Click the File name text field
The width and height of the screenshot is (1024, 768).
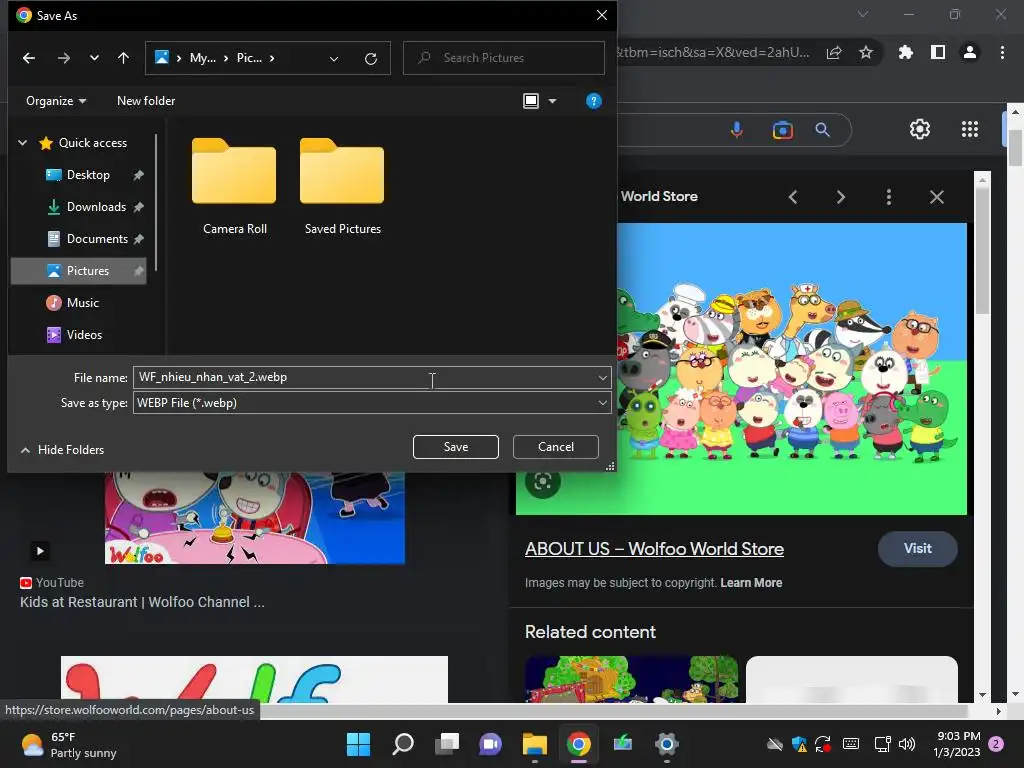click(364, 377)
